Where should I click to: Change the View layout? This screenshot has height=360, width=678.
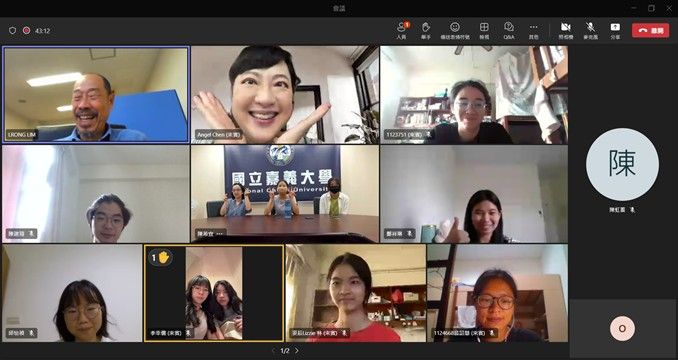point(484,30)
